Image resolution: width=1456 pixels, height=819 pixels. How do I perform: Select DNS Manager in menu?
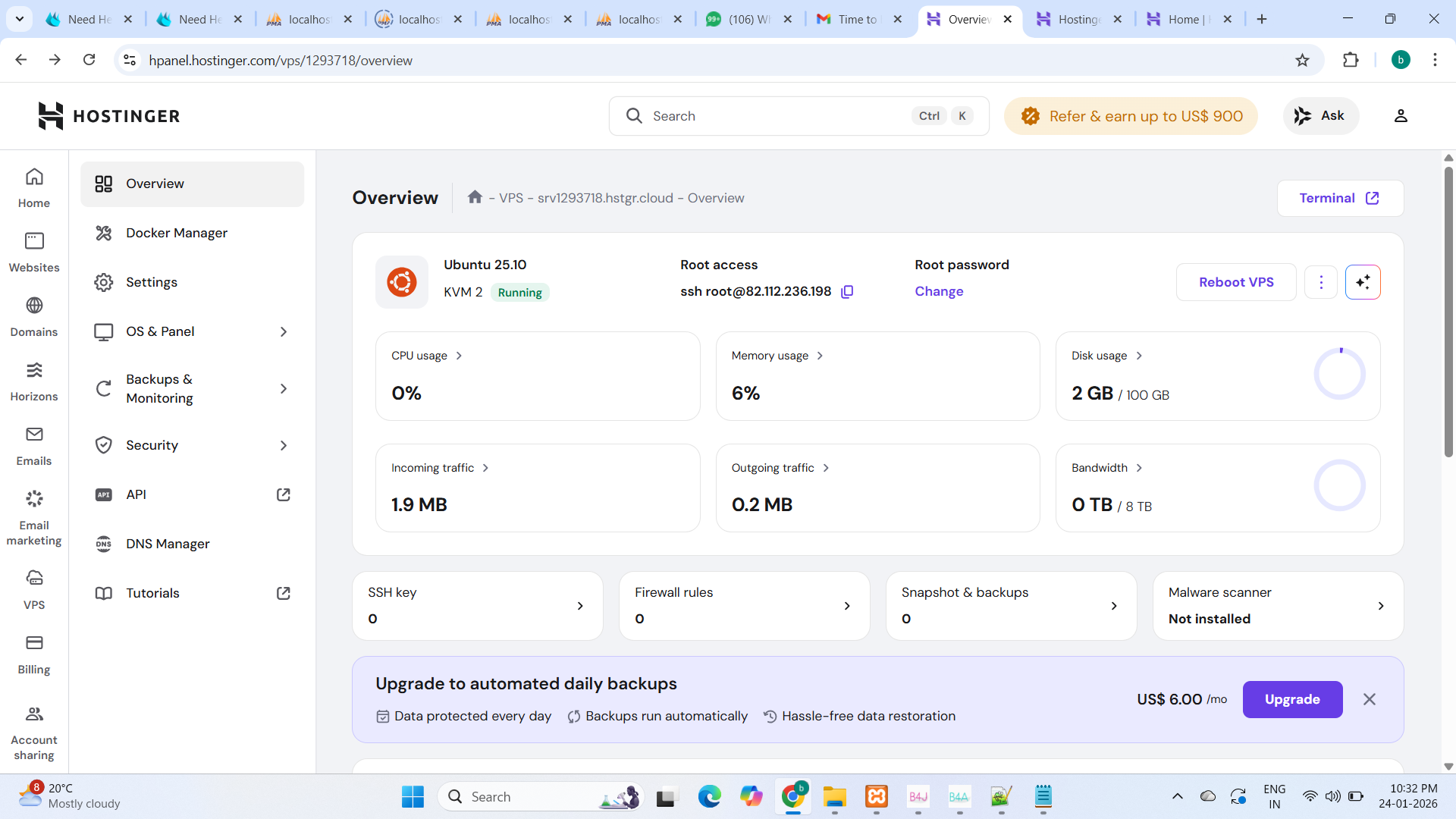tap(168, 544)
